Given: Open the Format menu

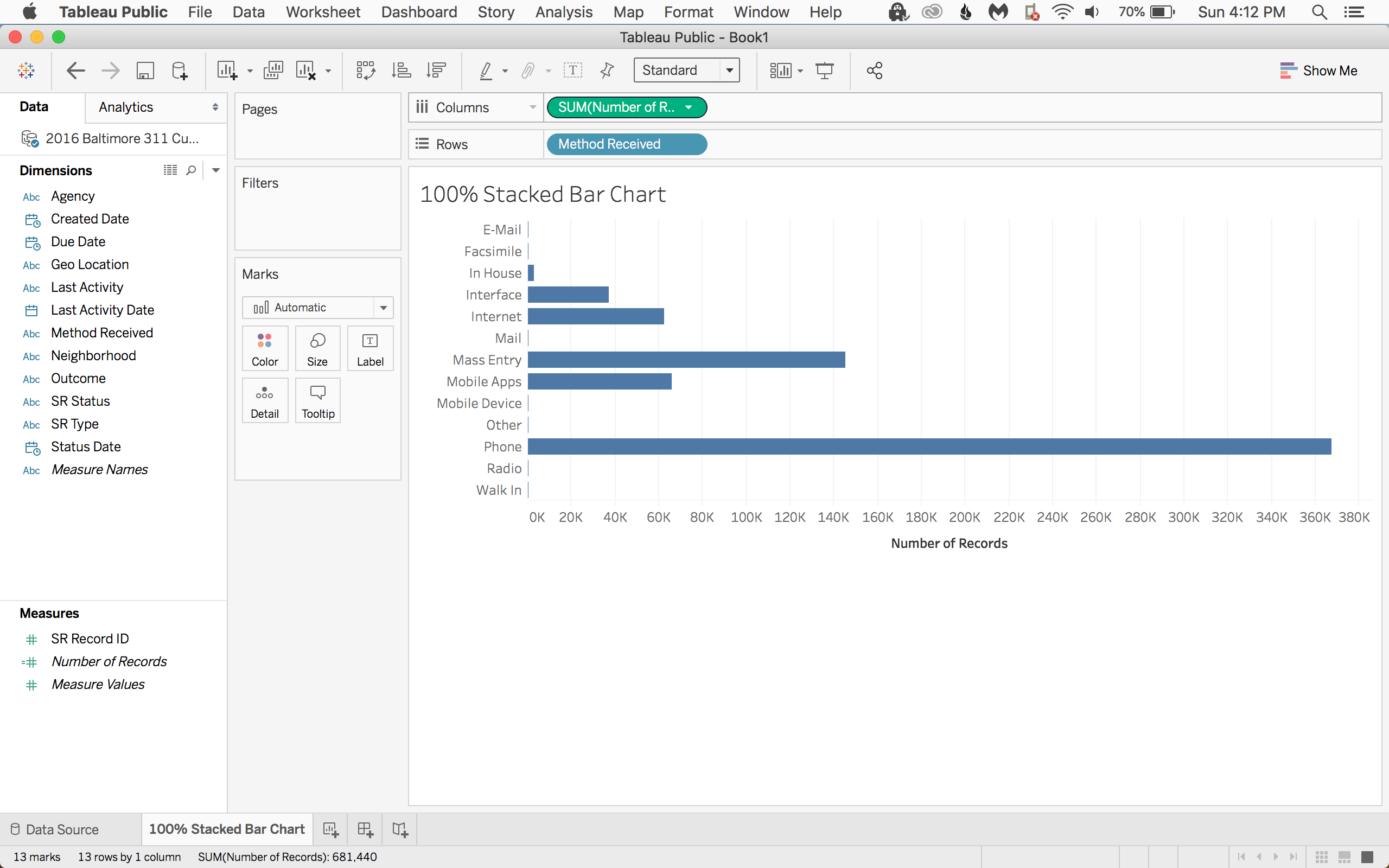Looking at the screenshot, I should (688, 12).
